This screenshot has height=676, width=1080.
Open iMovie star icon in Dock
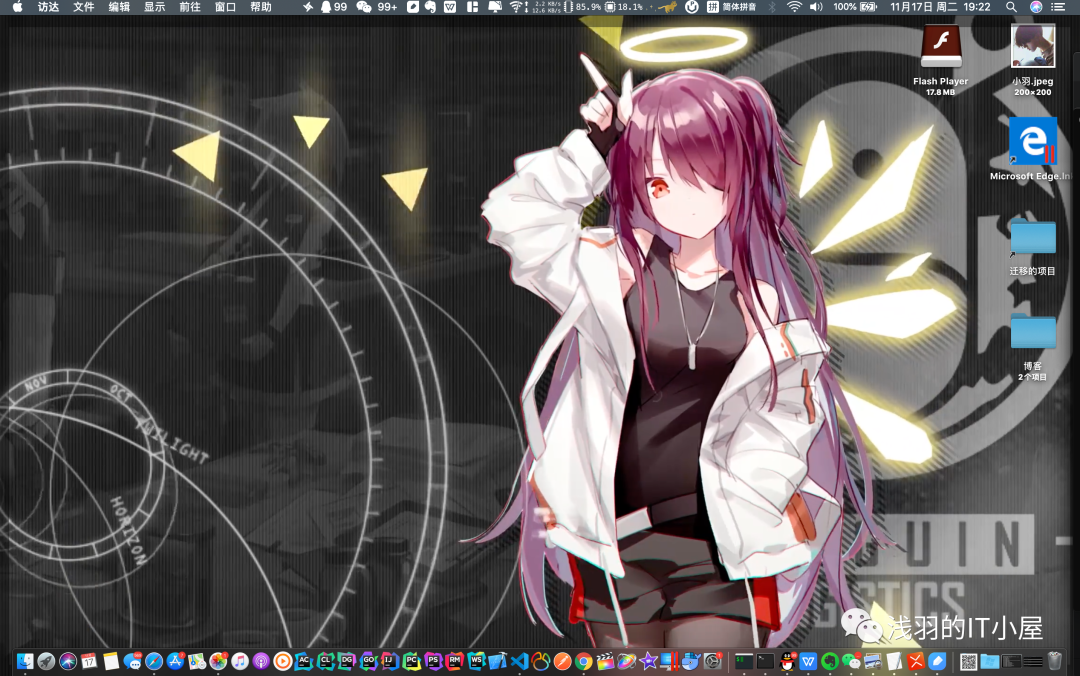pos(648,662)
